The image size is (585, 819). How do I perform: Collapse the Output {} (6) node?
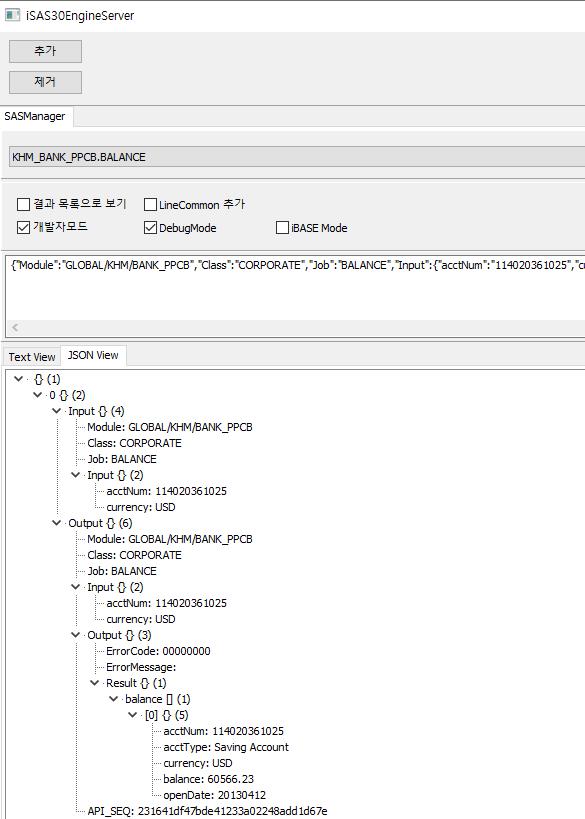[x=57, y=523]
